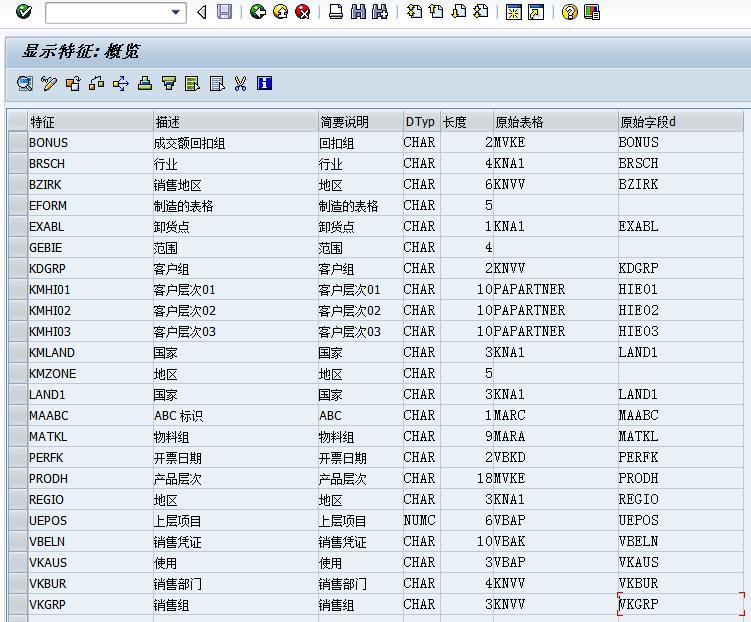Click the gray list layout icon
751x622 pixels.
pos(217,84)
